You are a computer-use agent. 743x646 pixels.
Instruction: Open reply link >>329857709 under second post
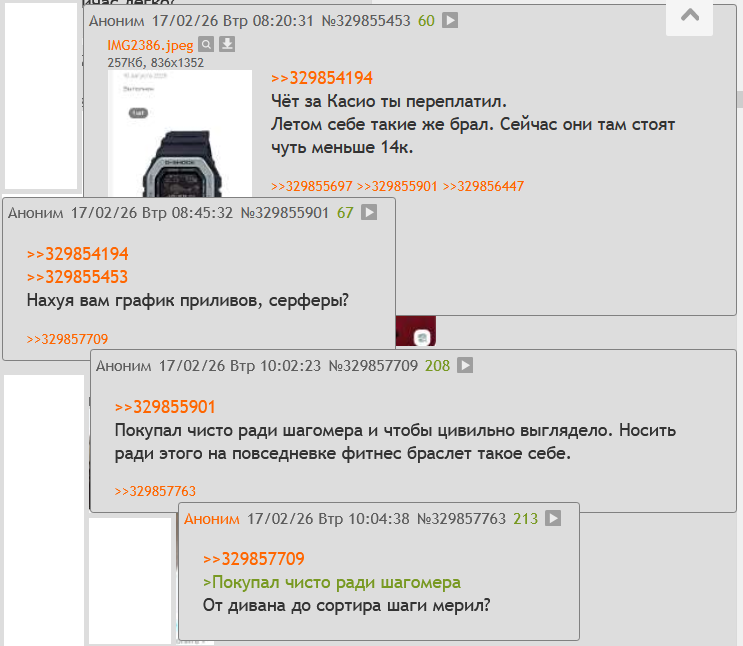[67, 339]
